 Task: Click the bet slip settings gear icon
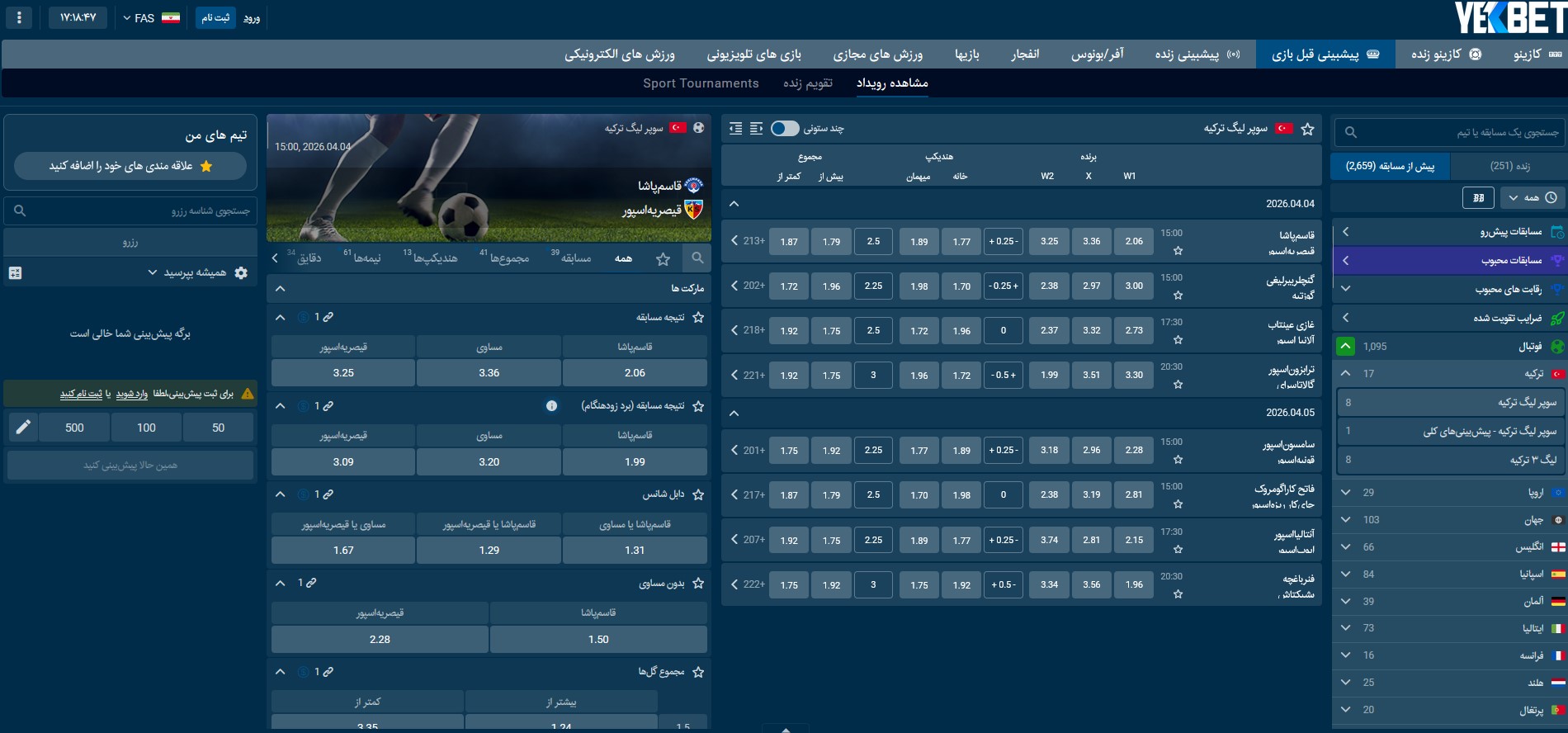click(x=241, y=273)
